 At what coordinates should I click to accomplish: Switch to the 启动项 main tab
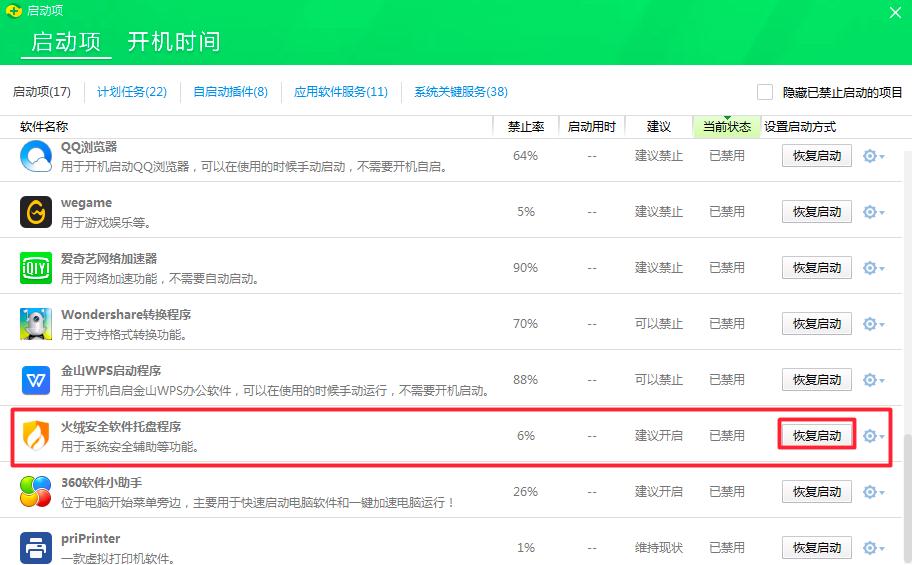pyautogui.click(x=66, y=42)
